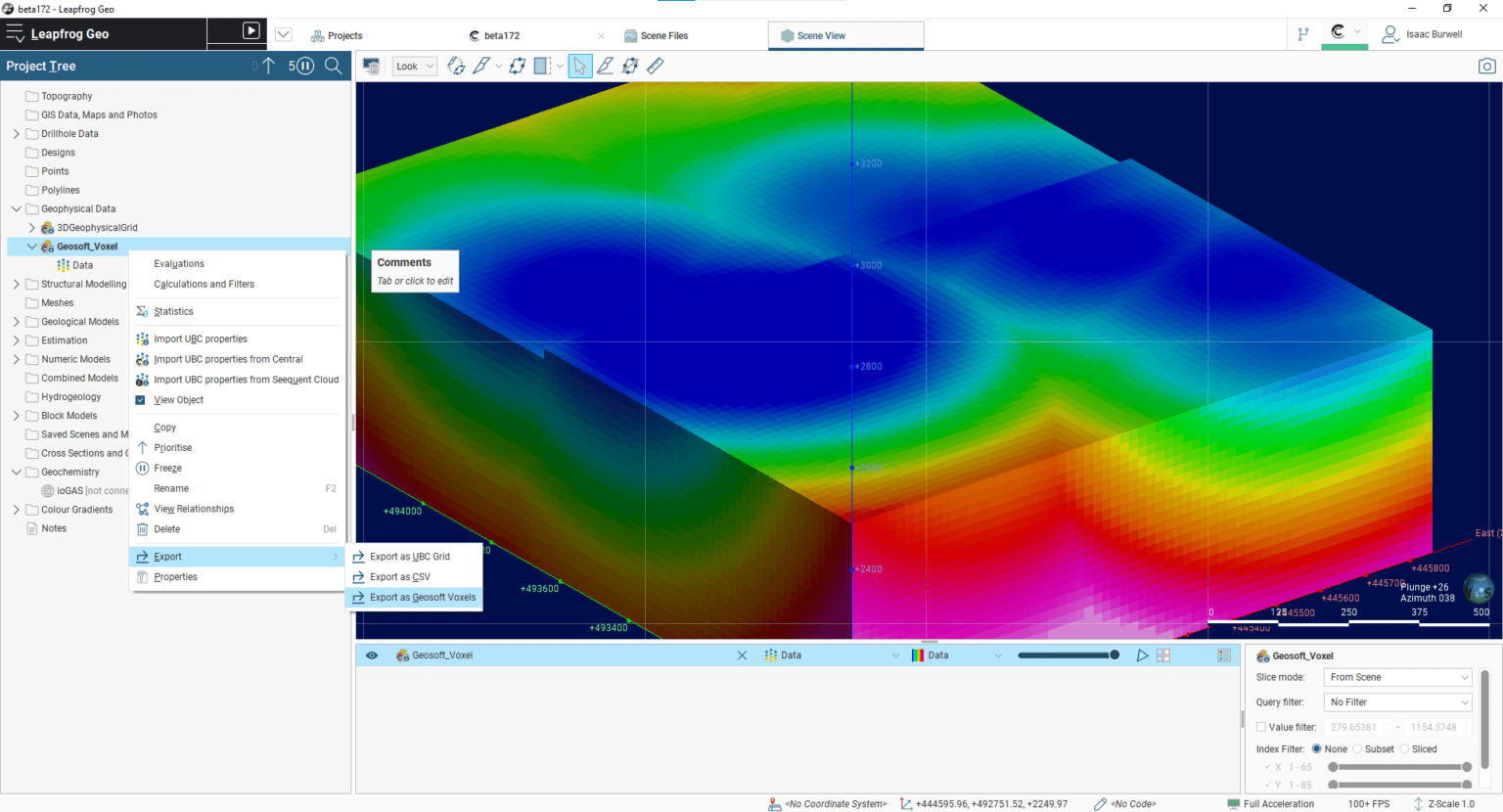Take a screenshot using the camera icon
The height and width of the screenshot is (812, 1503).
coord(1486,66)
